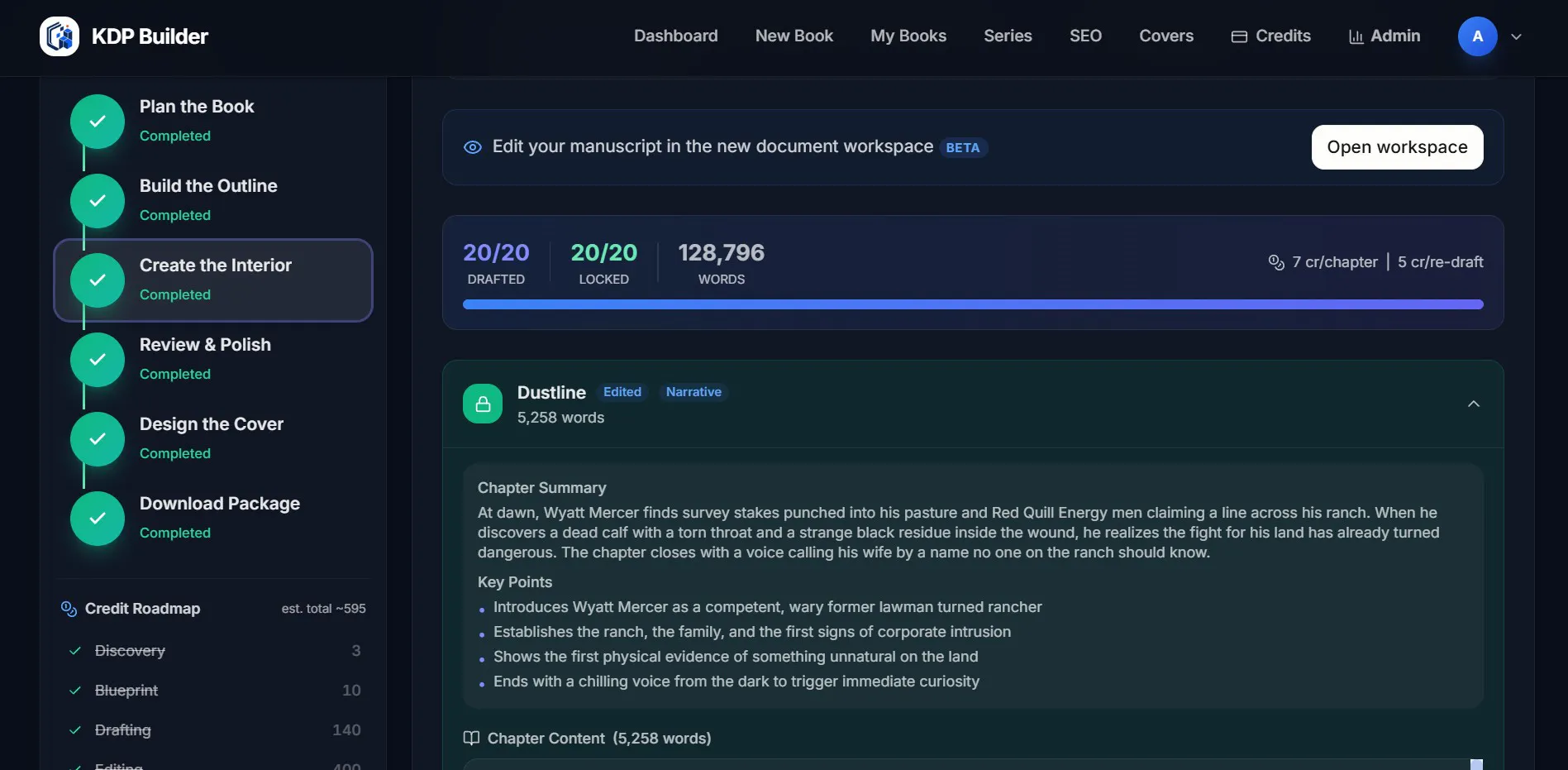Open the Plan the Book step
This screenshot has height=770, width=1568.
(x=213, y=122)
